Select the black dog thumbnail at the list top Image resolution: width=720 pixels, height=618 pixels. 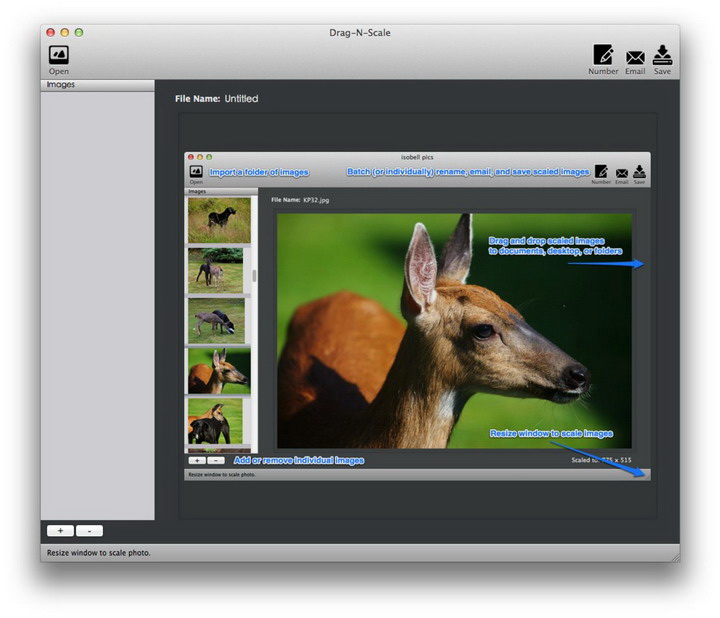click(x=219, y=219)
